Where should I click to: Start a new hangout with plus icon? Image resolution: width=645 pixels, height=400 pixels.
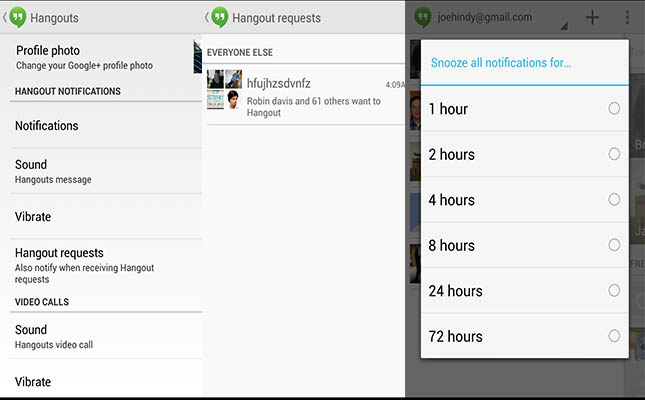pyautogui.click(x=592, y=17)
